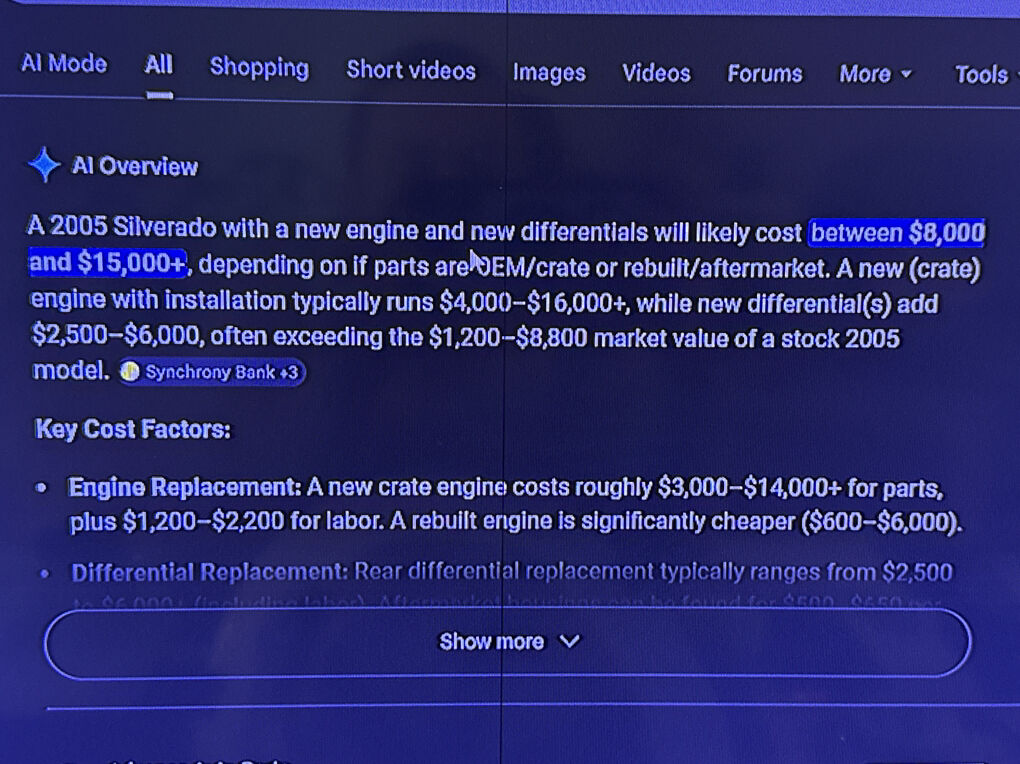Select the All results tab

(158, 65)
